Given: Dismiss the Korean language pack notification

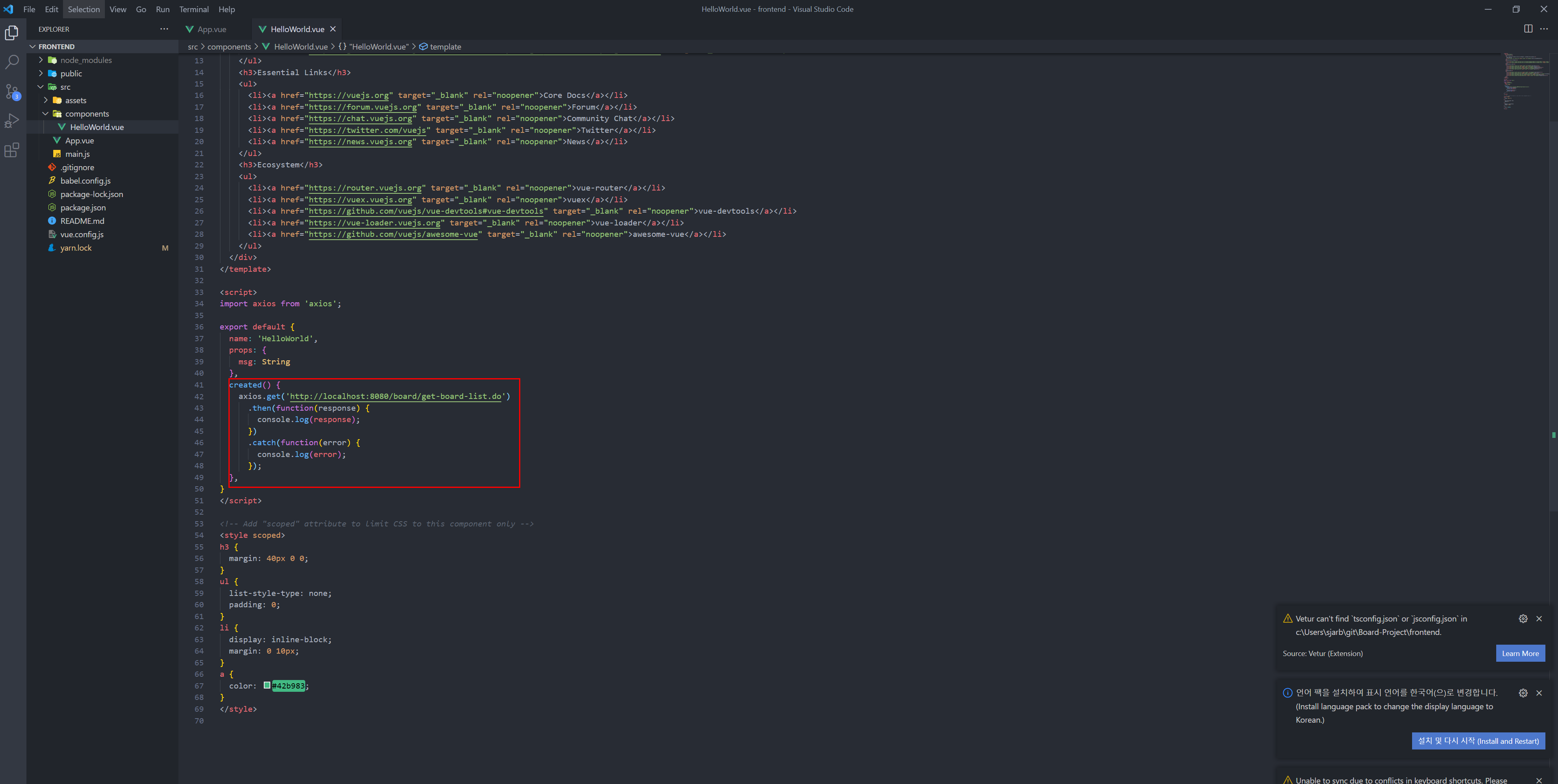Looking at the screenshot, I should (1538, 693).
